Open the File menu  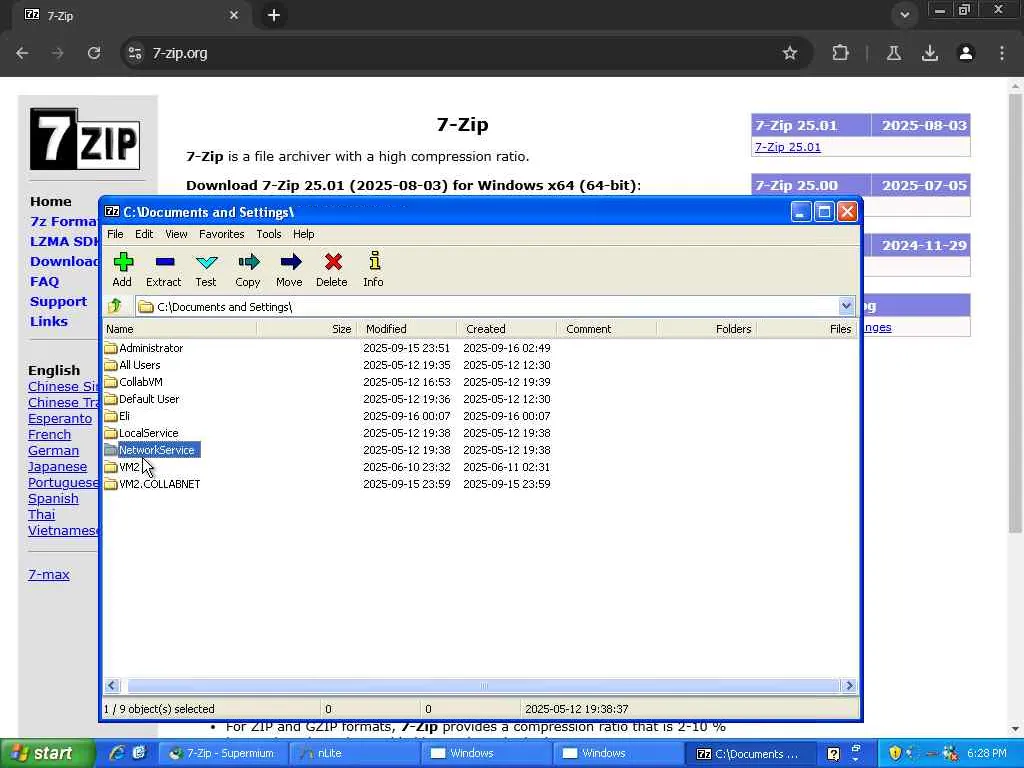point(115,234)
